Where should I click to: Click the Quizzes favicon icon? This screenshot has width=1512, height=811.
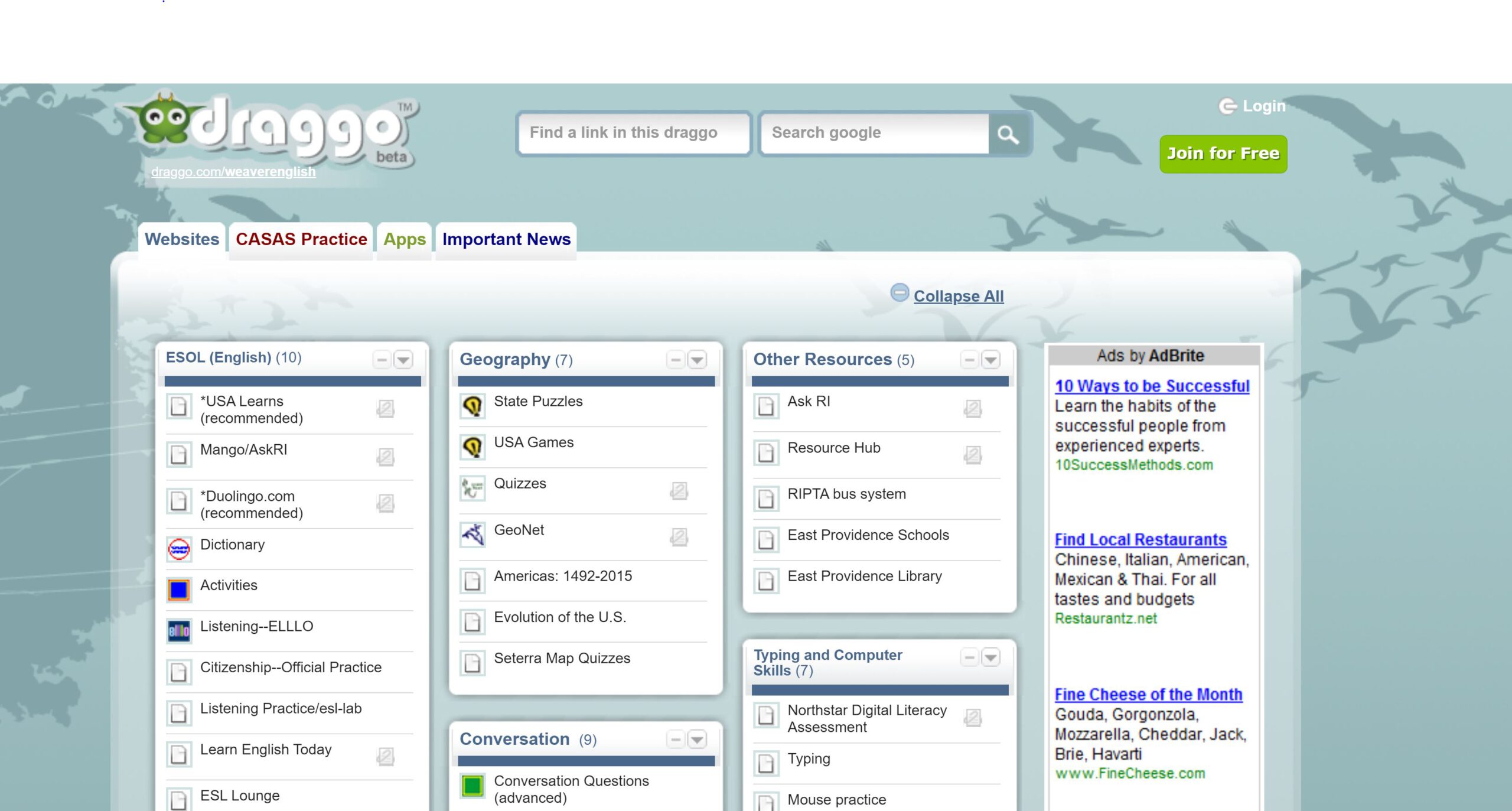pos(472,488)
